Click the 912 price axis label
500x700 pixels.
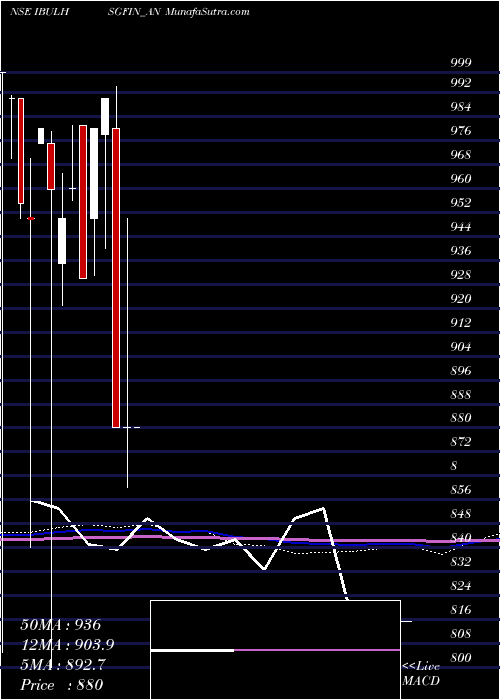[x=460, y=322]
